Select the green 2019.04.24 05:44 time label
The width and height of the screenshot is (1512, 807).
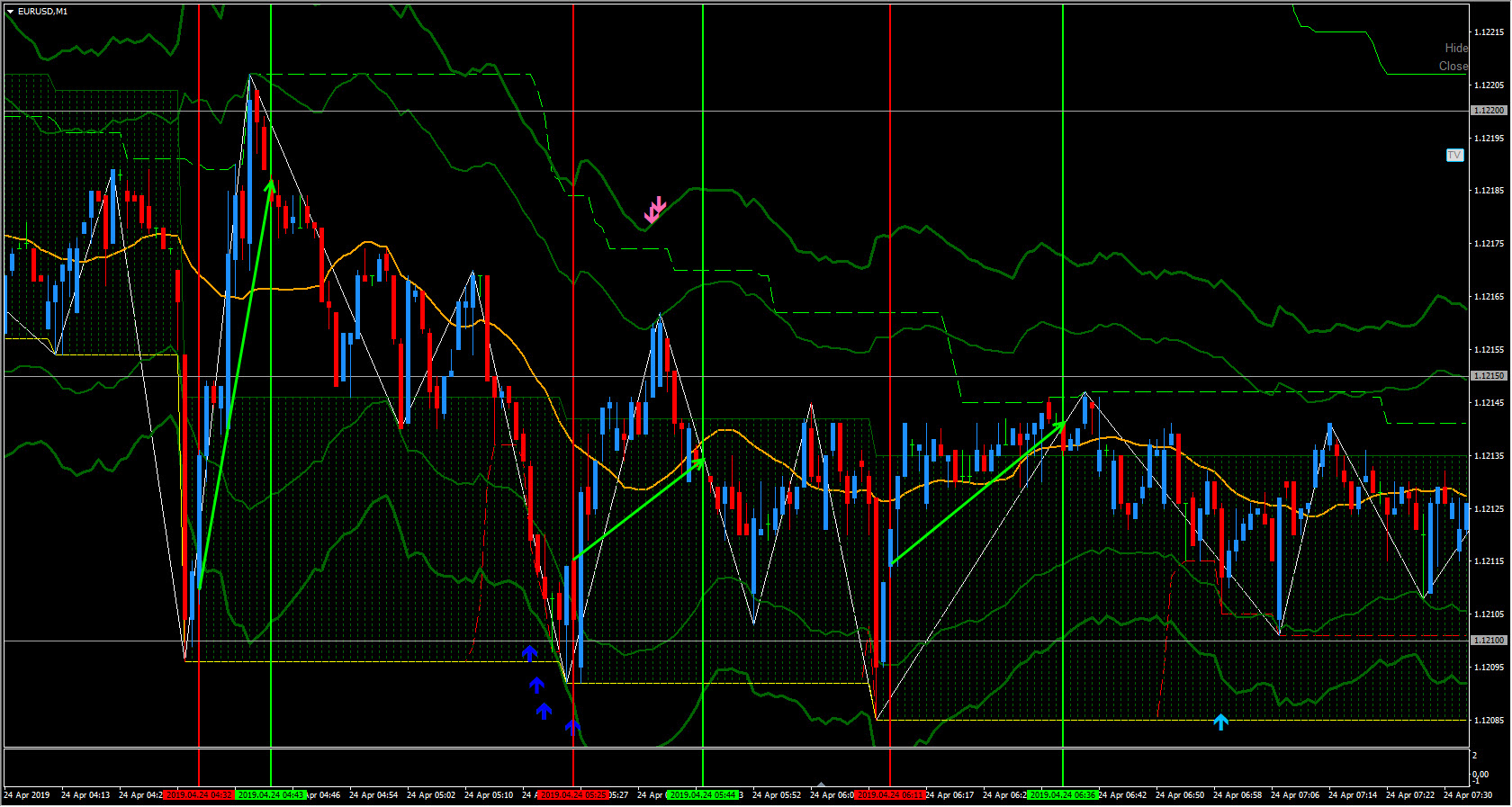(703, 795)
